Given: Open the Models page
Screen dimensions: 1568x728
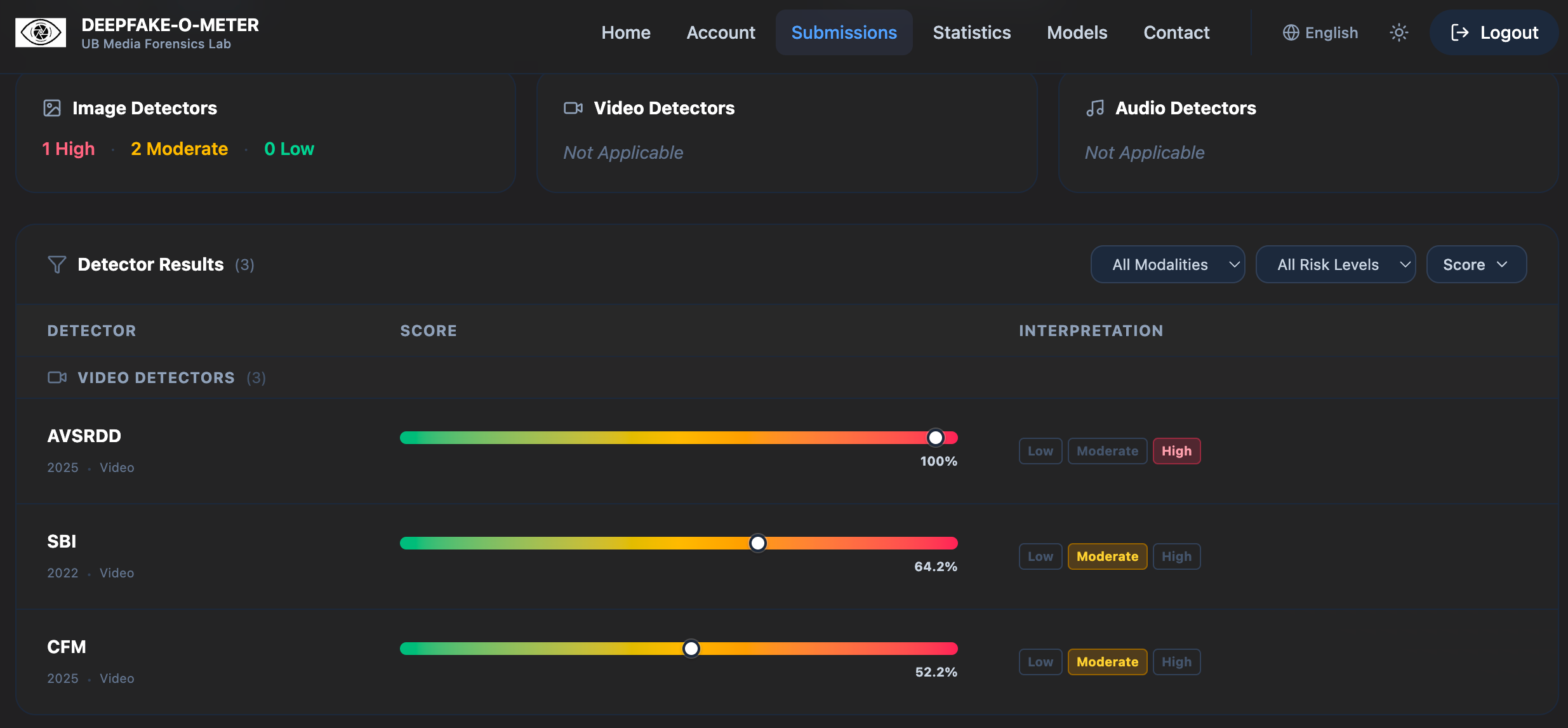Looking at the screenshot, I should [x=1077, y=32].
